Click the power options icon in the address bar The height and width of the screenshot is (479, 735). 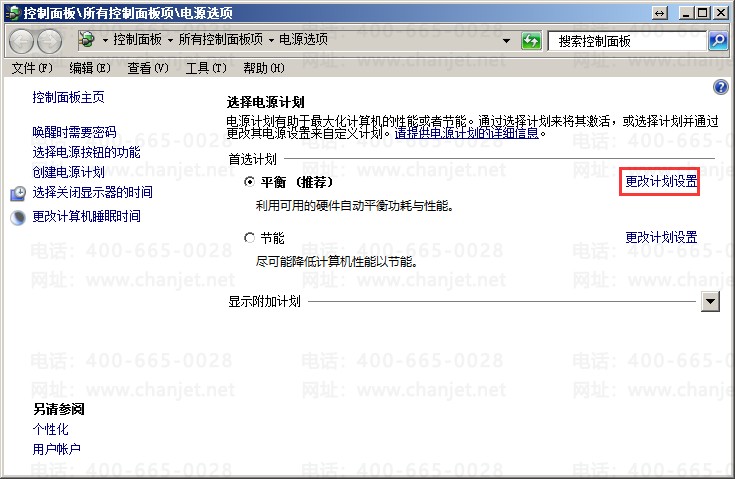(87, 40)
